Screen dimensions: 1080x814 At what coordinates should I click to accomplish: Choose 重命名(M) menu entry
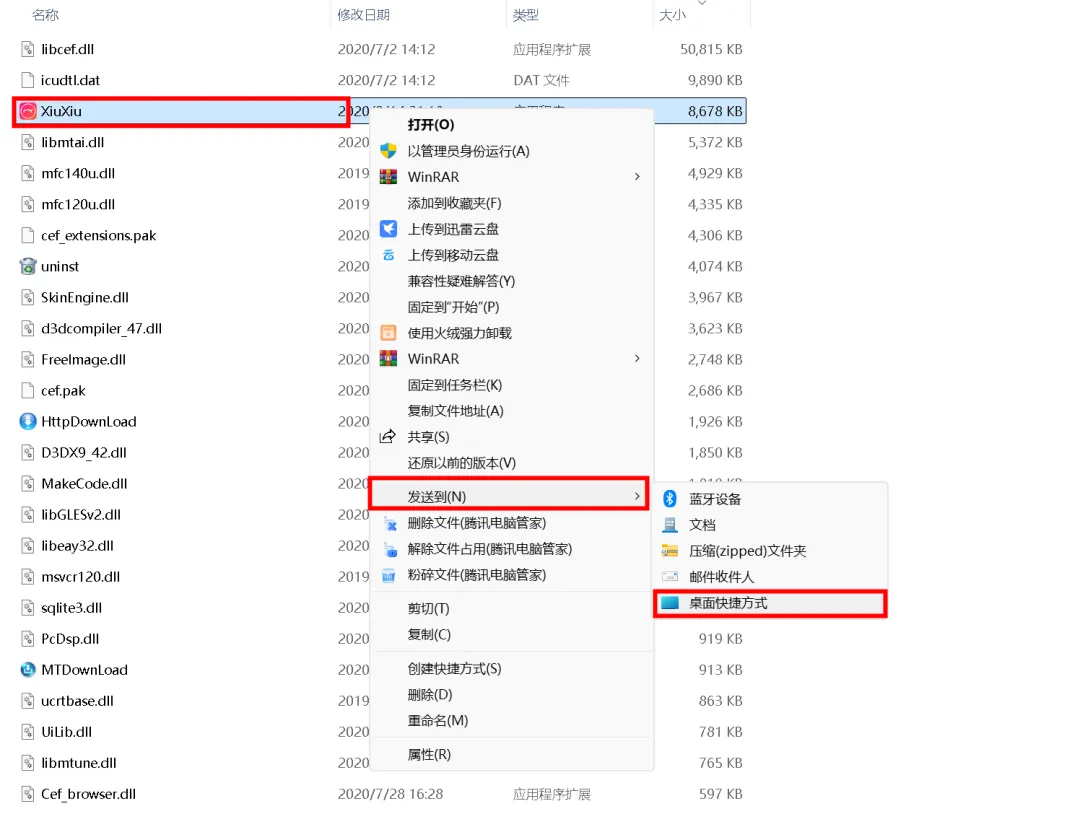pos(437,720)
